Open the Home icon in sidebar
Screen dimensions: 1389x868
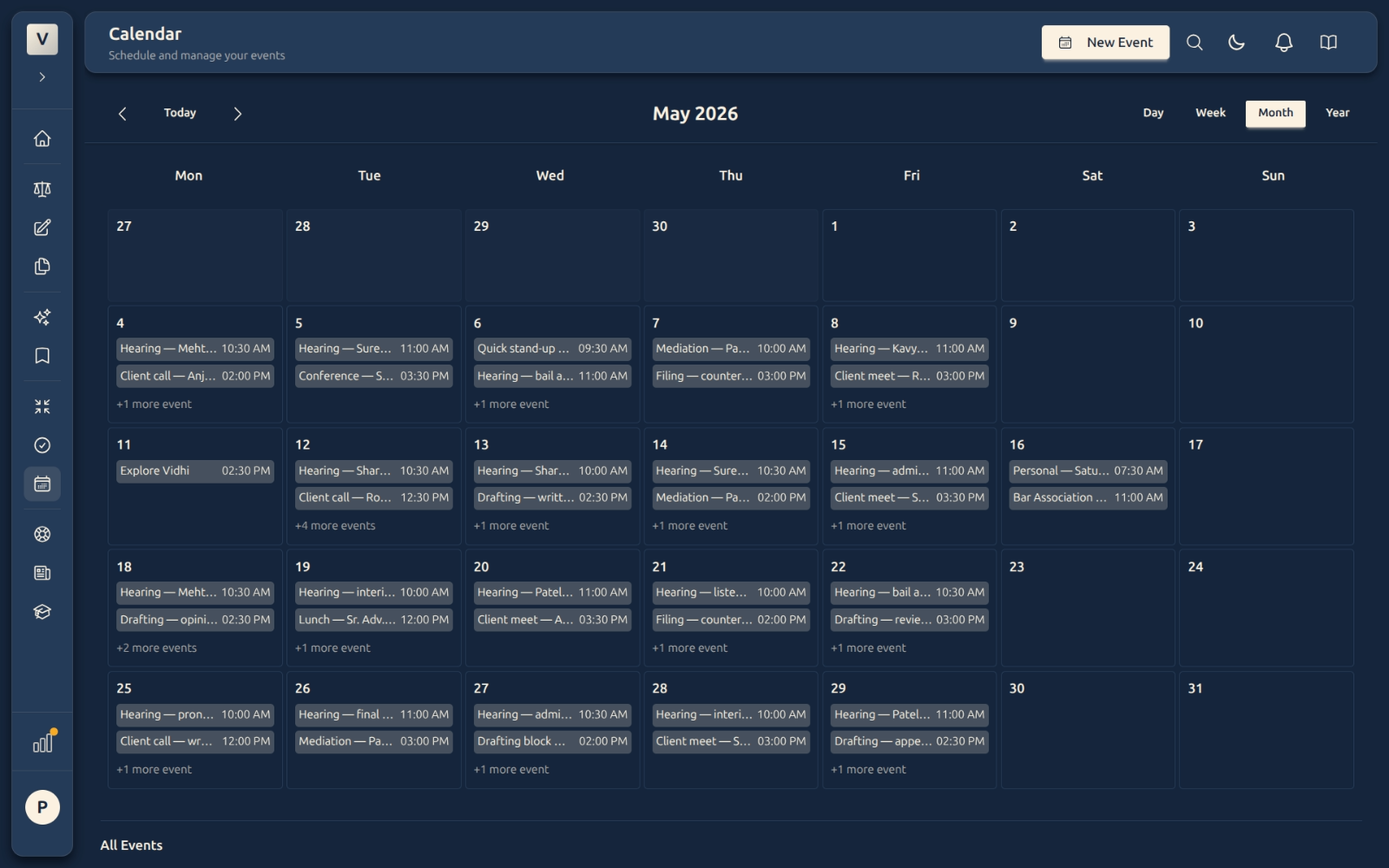tap(42, 139)
